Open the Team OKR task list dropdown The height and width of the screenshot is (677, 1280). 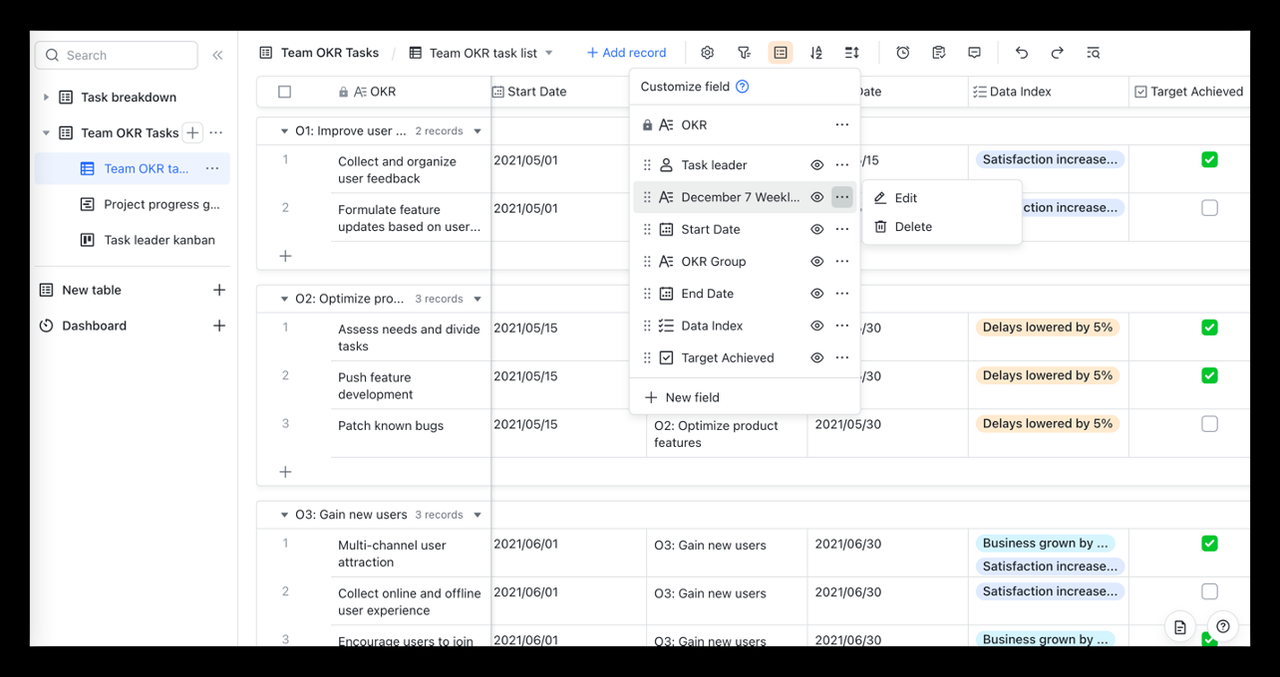point(549,53)
